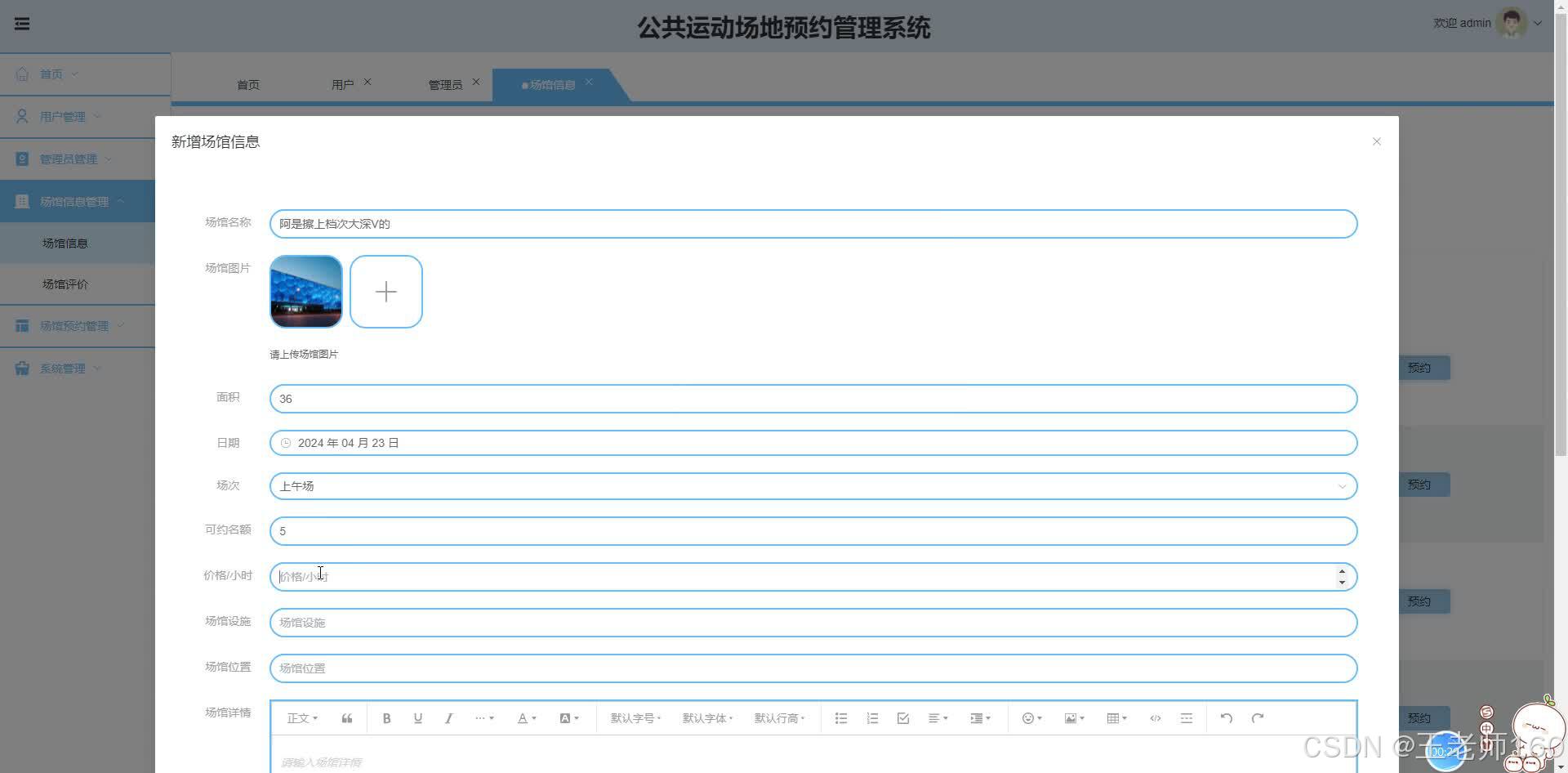1568x773 pixels.
Task: Open 默认行高 line height dropdown
Action: [779, 718]
